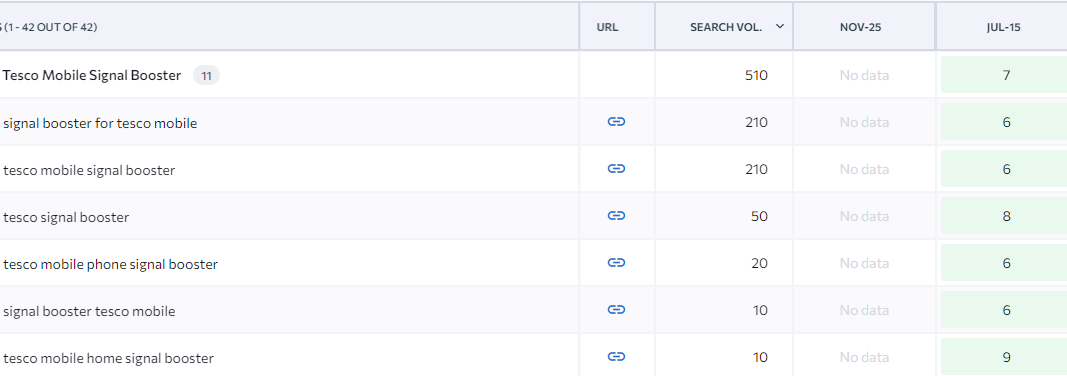
Task: Click keyword tesco mobile phone signal booster
Action: click(110, 264)
